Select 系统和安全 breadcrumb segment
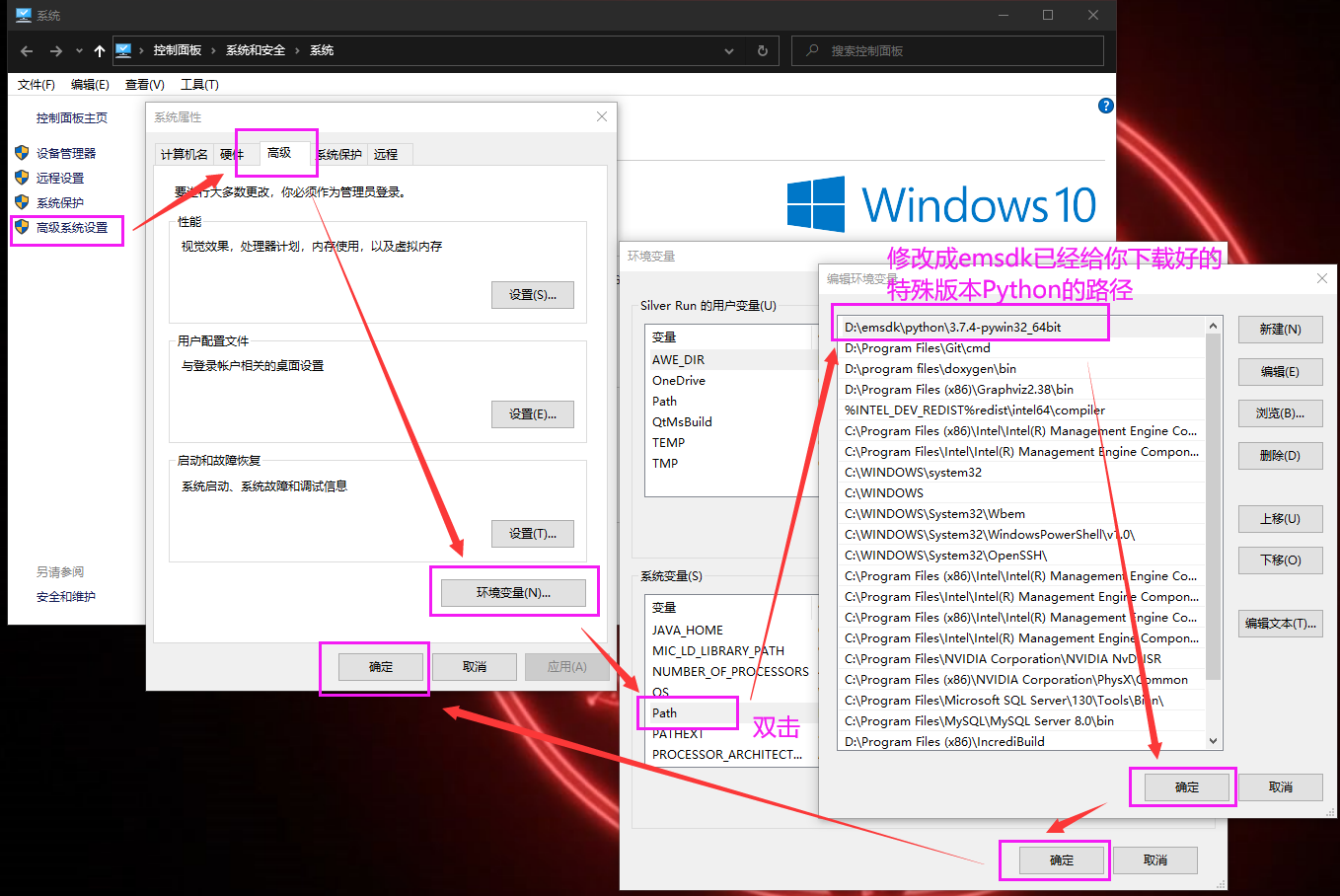 [256, 50]
